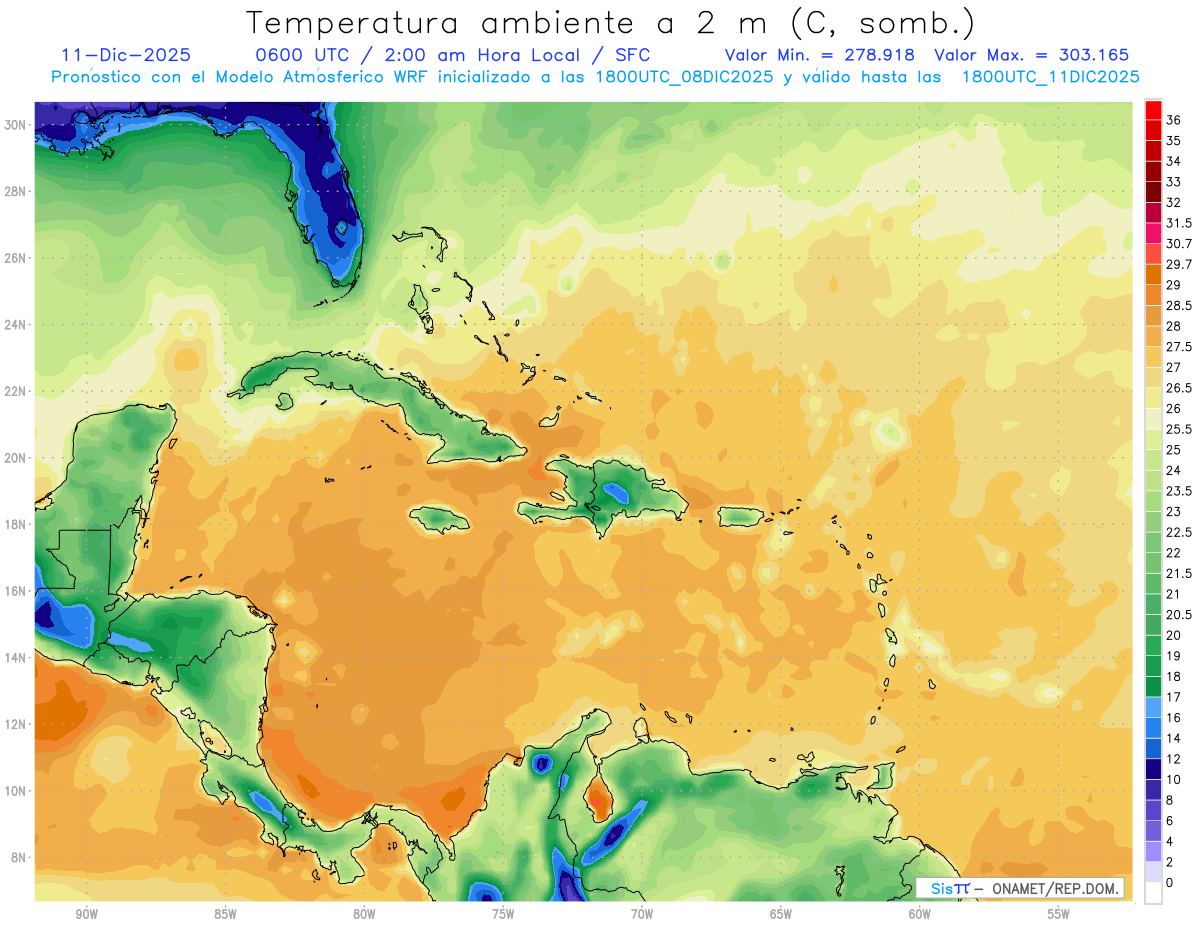Click the bright red swatch atop the color scale
Image resolution: width=1200 pixels, height=927 pixels.
[x=1153, y=110]
